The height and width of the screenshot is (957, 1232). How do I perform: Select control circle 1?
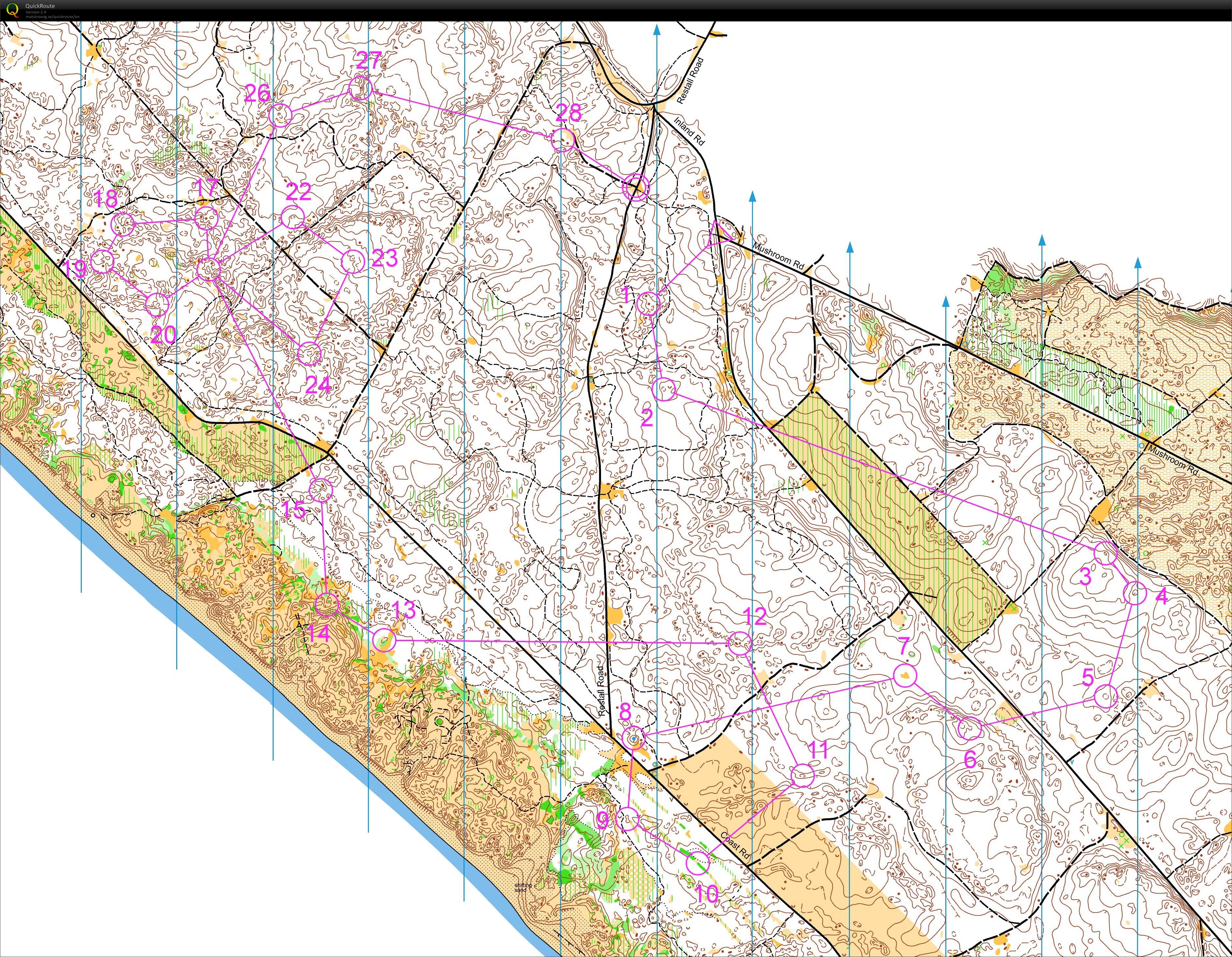click(x=648, y=303)
